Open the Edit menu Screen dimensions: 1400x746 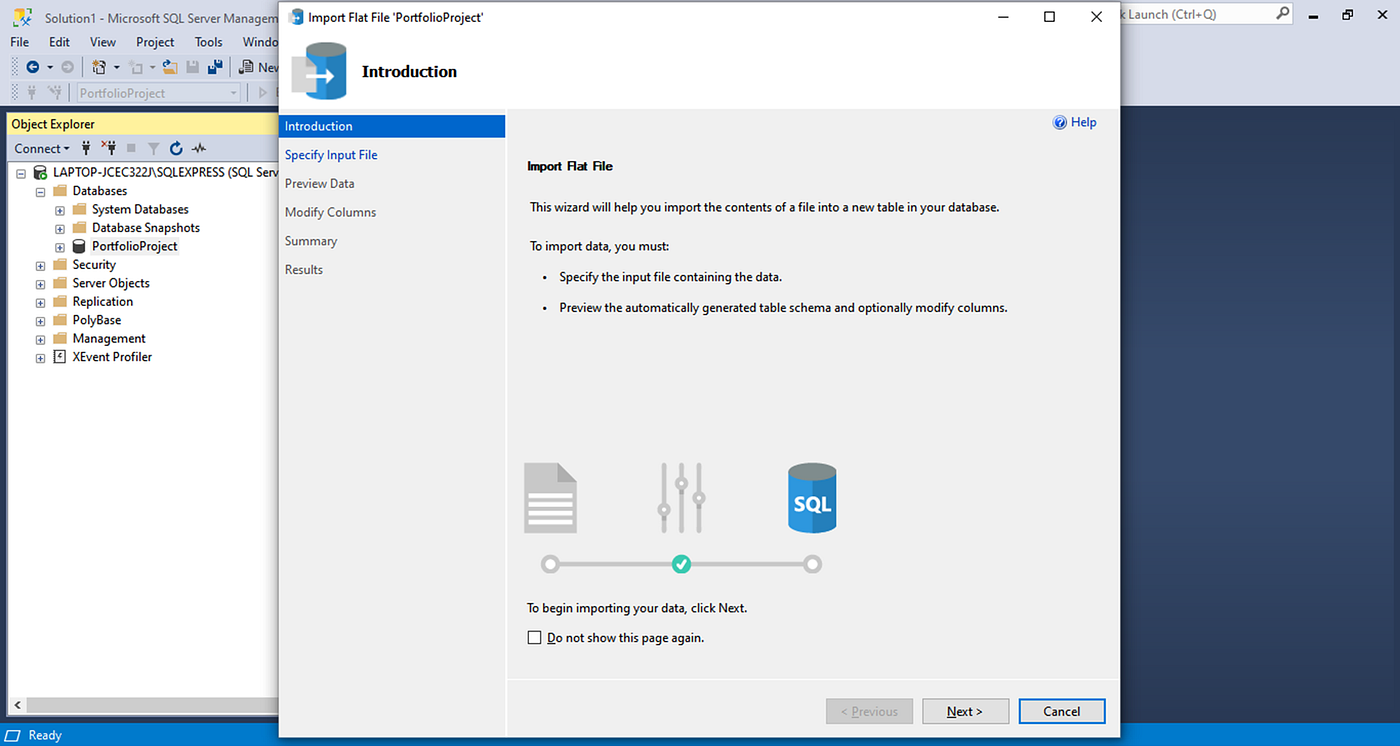coord(60,42)
